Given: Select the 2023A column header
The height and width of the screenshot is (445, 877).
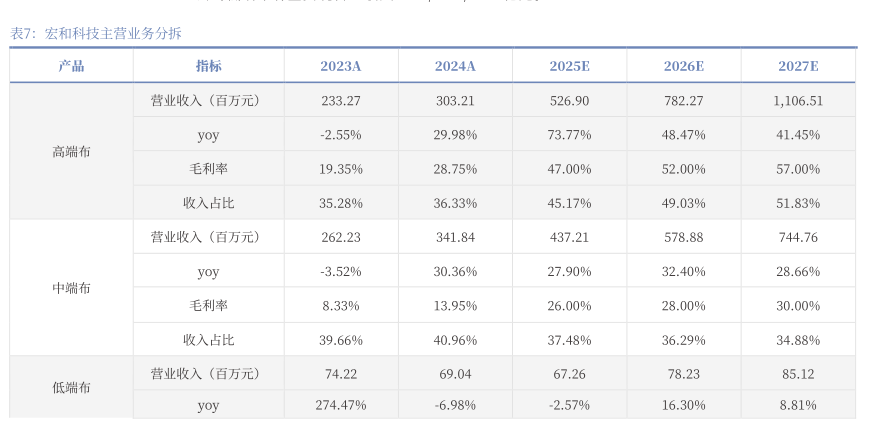Looking at the screenshot, I should pyautogui.click(x=341, y=66).
